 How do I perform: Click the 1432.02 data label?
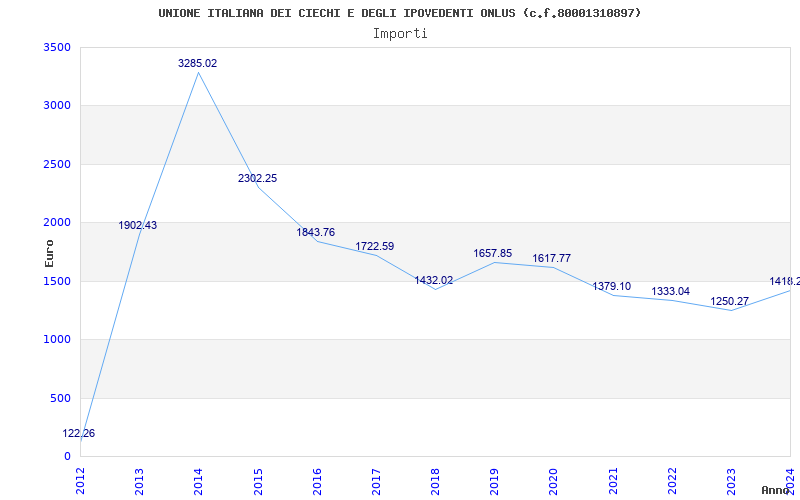pos(434,280)
